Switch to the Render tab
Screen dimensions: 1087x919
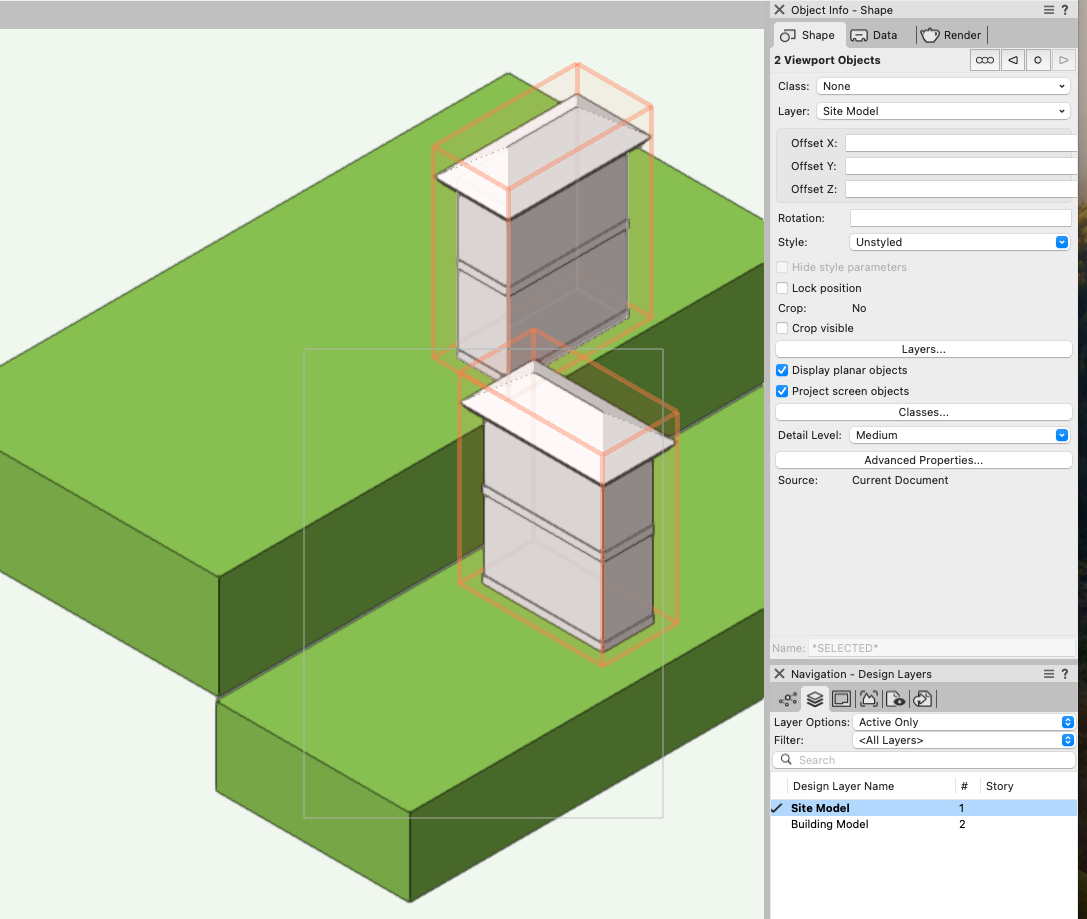951,35
